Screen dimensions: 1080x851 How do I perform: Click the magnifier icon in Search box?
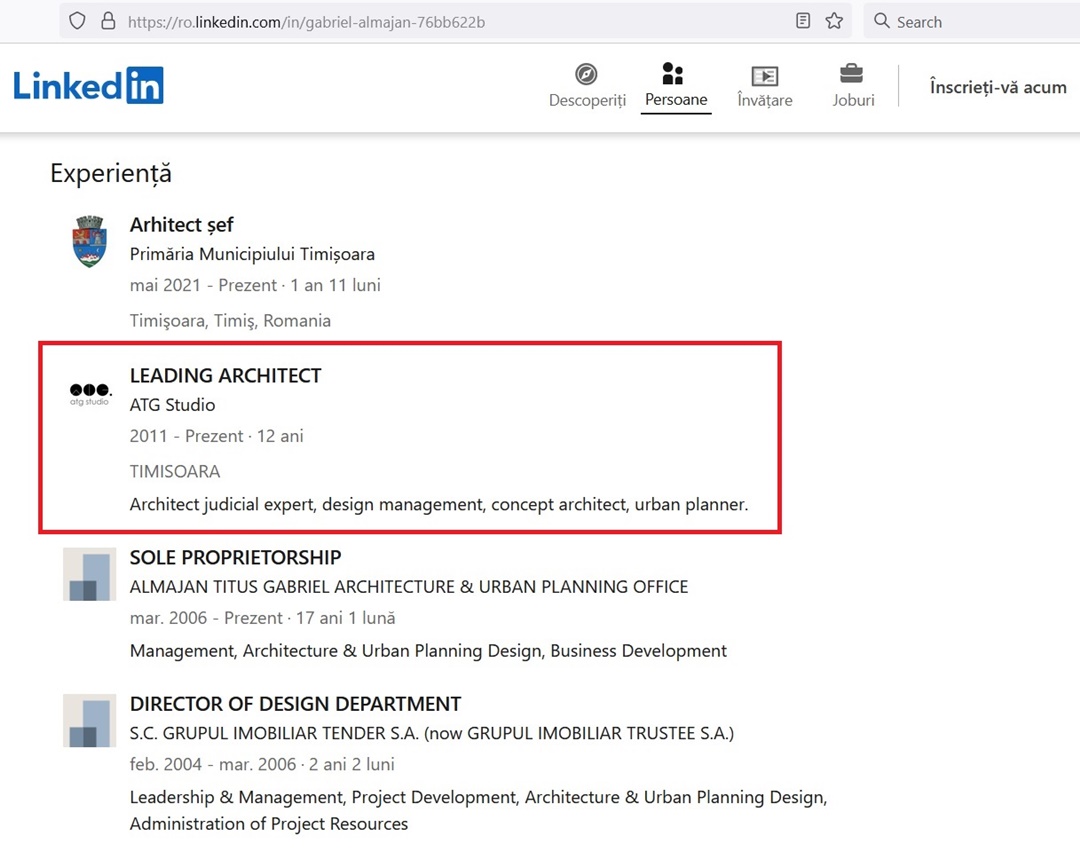pyautogui.click(x=882, y=21)
